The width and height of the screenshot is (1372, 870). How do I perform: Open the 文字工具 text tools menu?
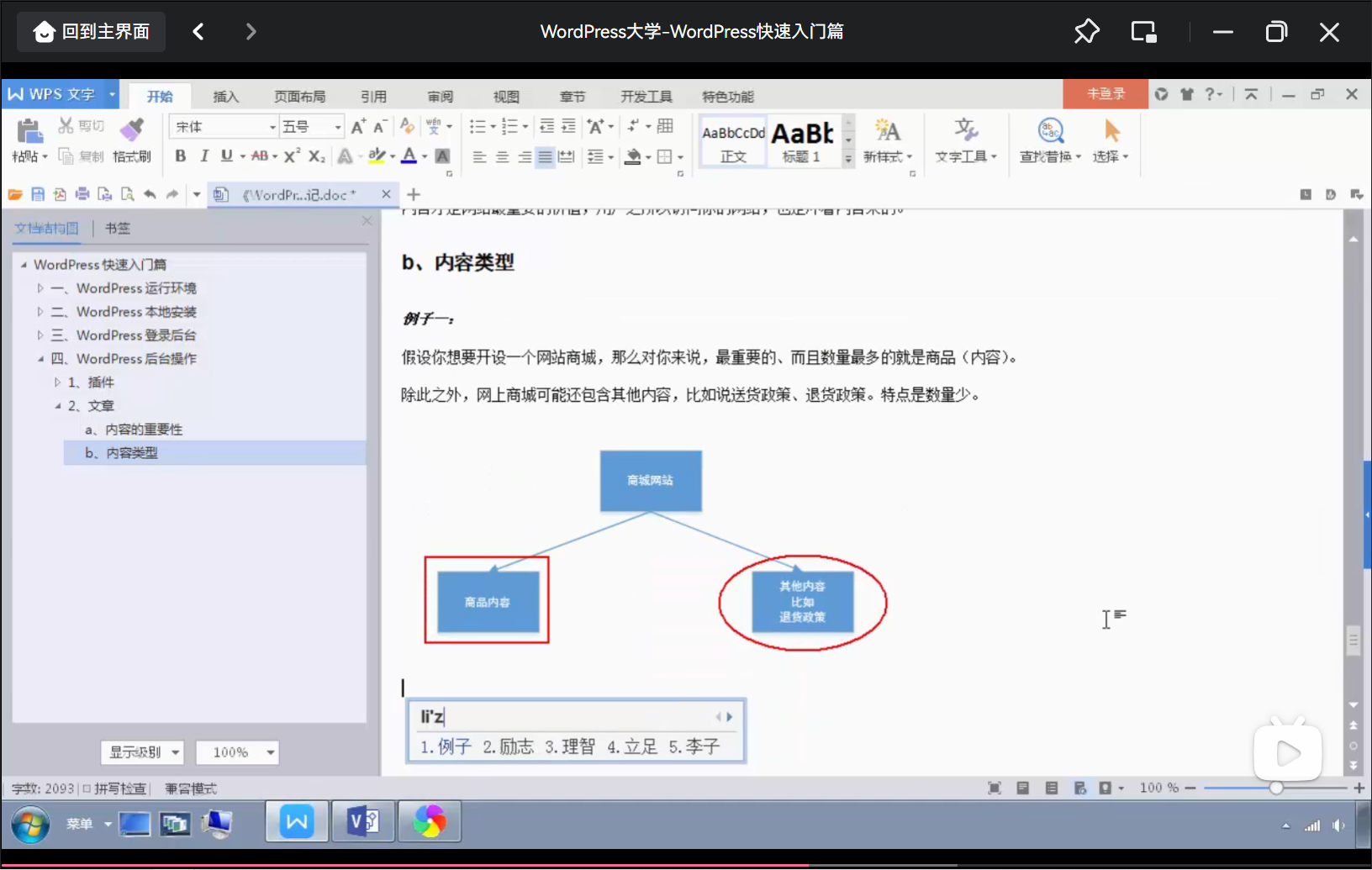coord(965,140)
